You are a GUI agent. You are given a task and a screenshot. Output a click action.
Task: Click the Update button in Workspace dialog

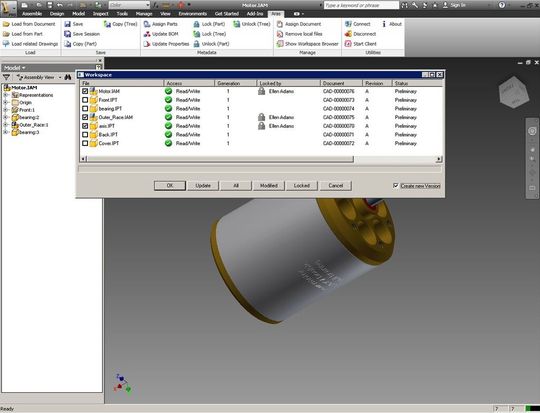[203, 186]
